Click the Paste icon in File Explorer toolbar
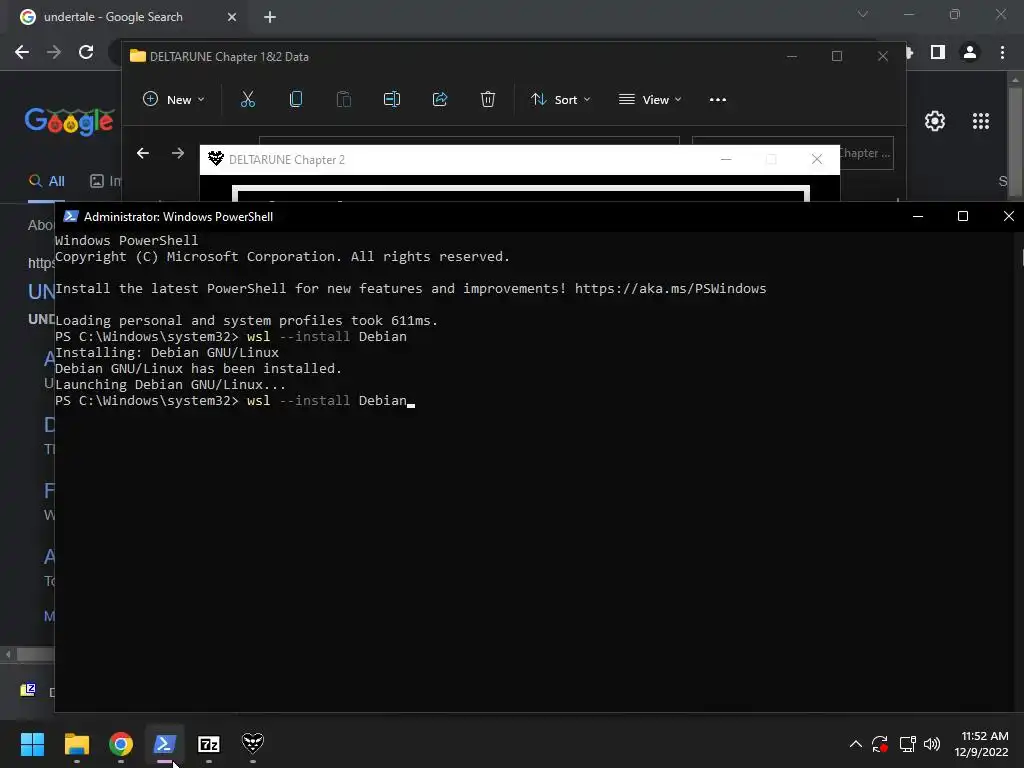Viewport: 1024px width, 768px height. coord(344,99)
